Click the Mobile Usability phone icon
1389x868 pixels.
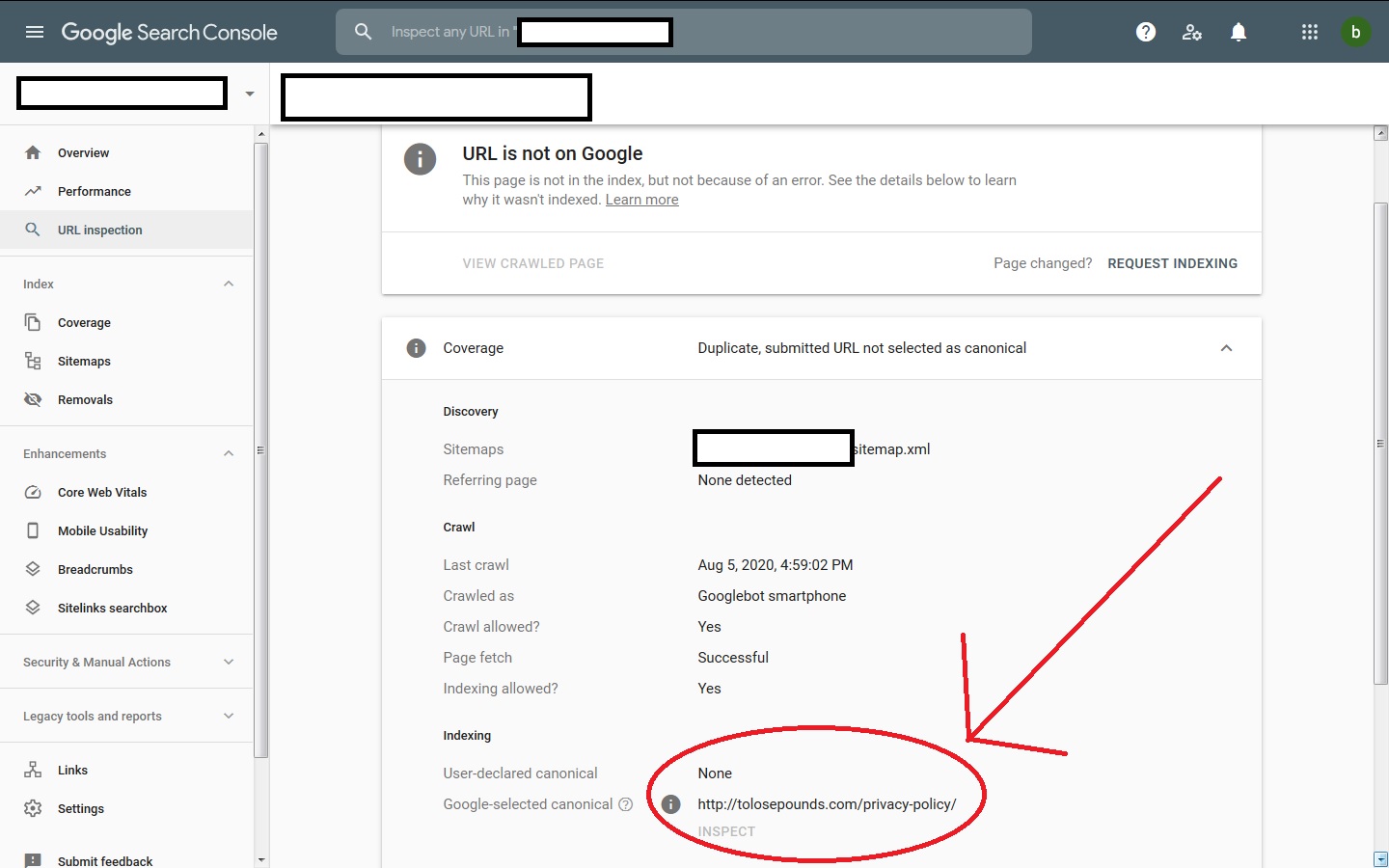click(x=33, y=530)
